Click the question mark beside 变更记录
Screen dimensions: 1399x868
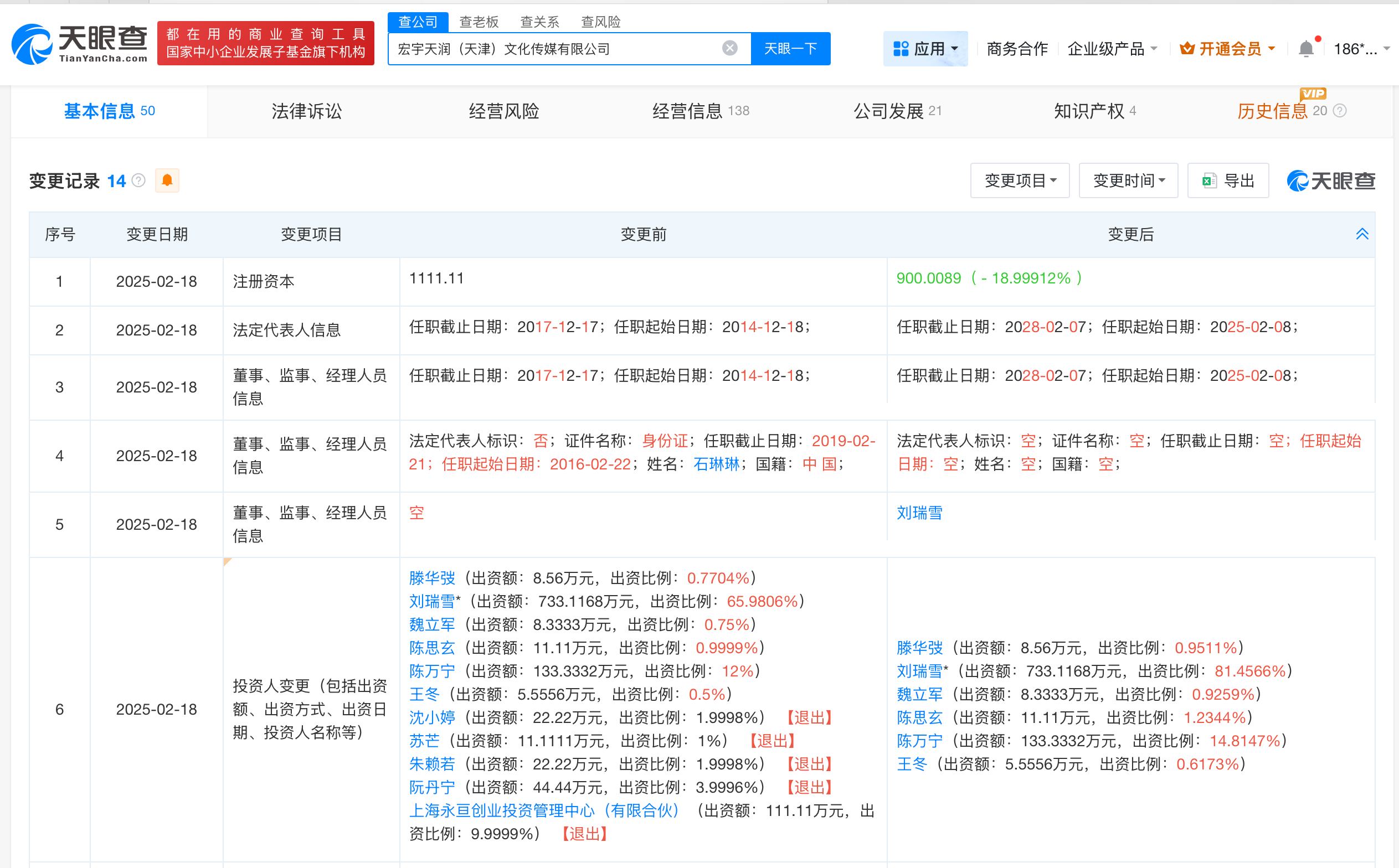pos(138,180)
